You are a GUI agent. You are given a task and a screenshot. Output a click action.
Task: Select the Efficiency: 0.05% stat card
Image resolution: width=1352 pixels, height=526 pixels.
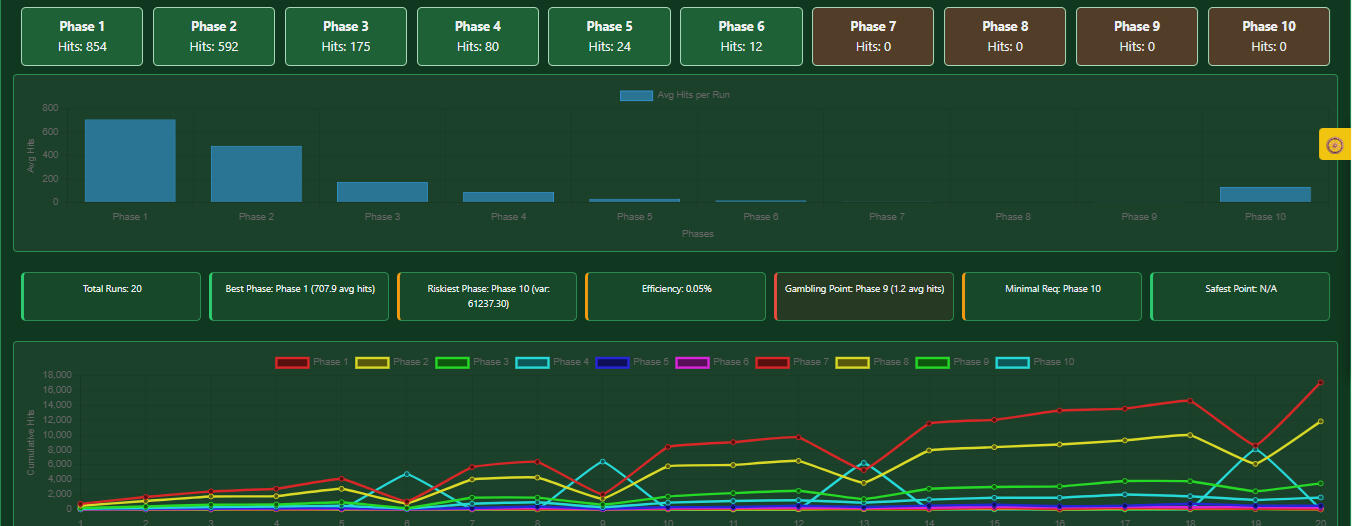tap(675, 296)
